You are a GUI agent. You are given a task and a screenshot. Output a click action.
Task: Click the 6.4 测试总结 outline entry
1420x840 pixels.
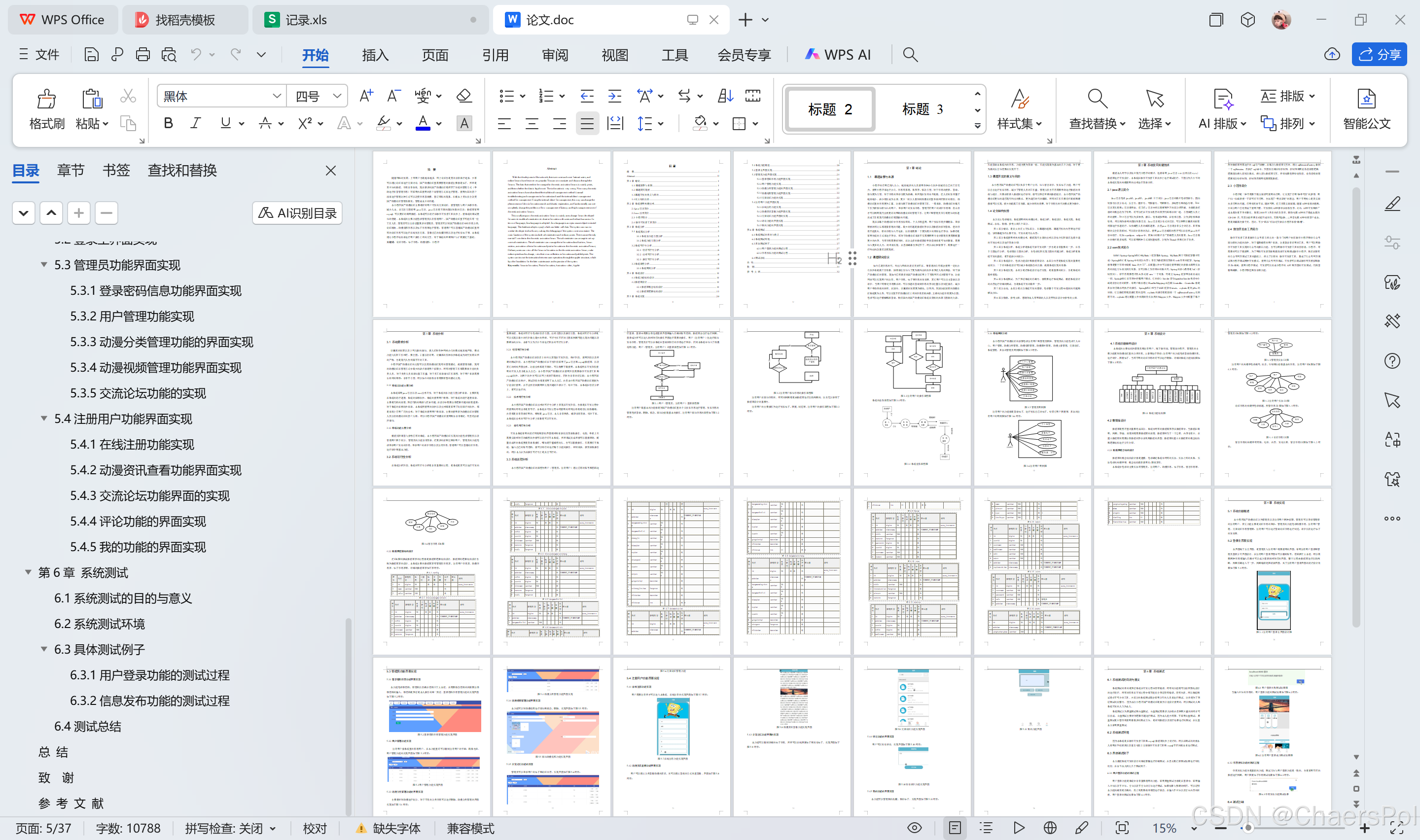[x=87, y=726]
